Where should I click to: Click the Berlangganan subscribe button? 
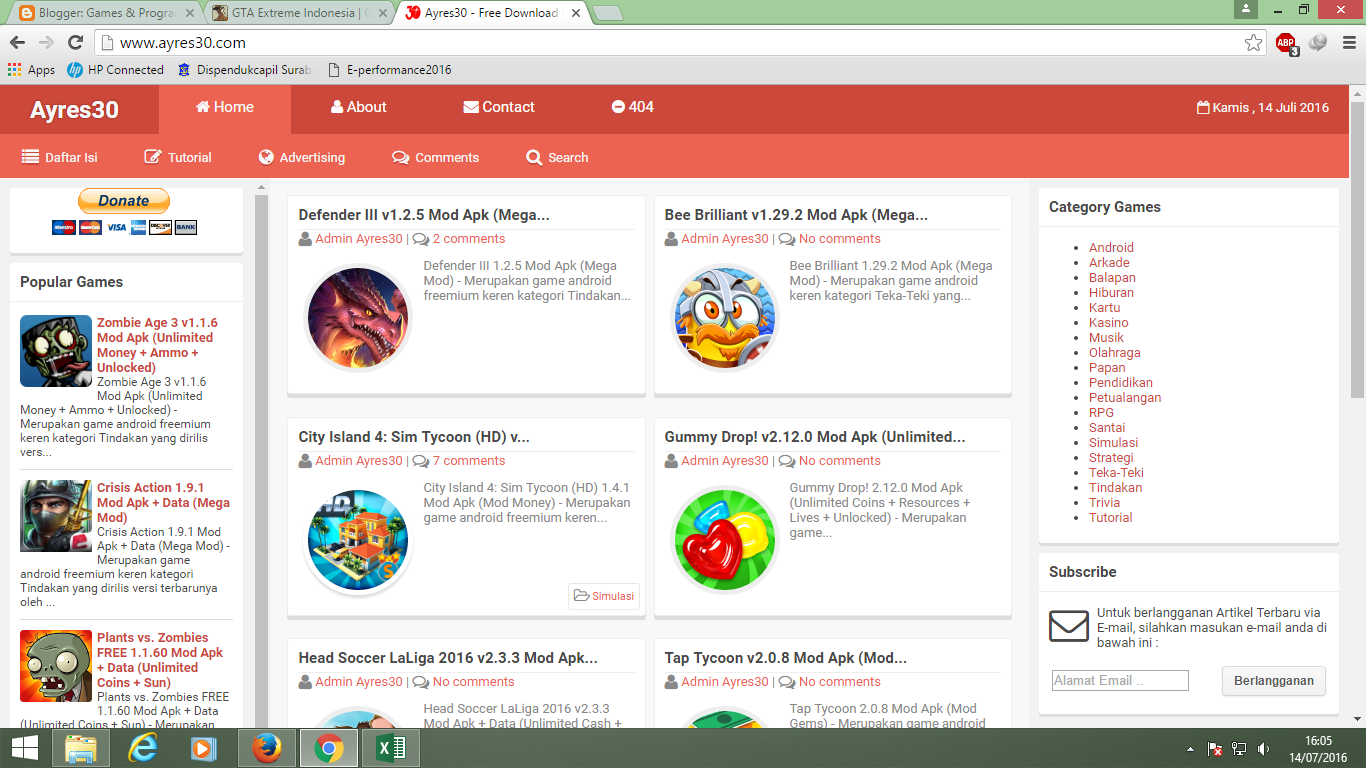coord(1274,681)
